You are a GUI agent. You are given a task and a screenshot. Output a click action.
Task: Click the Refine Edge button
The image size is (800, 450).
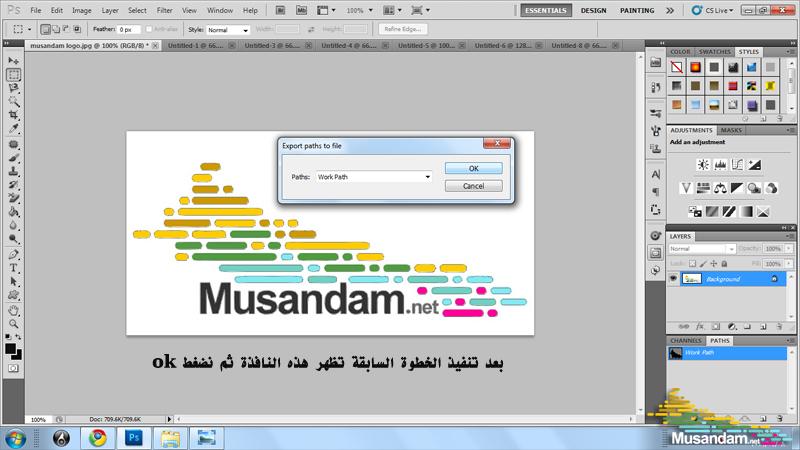click(x=403, y=29)
